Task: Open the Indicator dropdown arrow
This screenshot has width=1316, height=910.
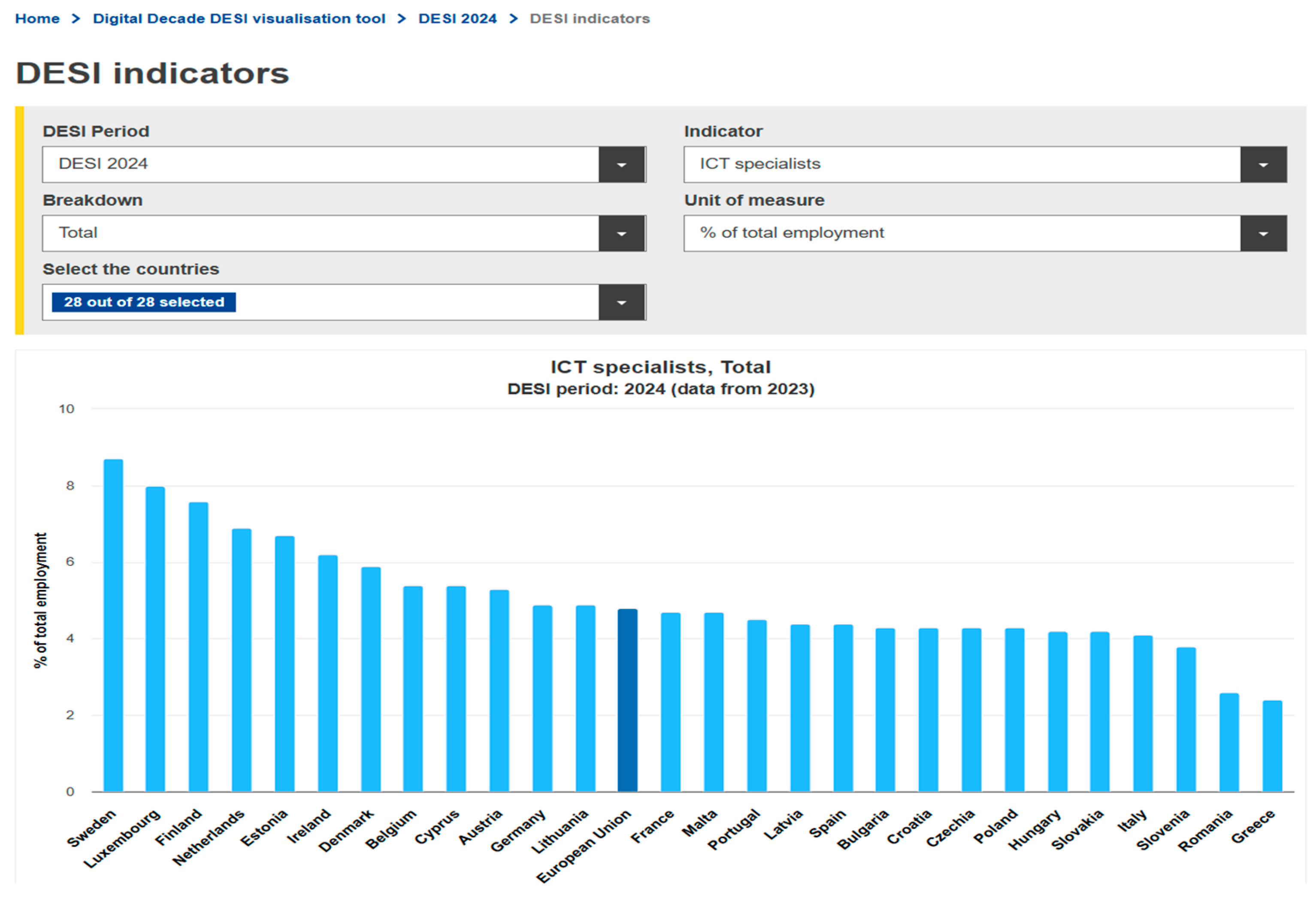Action: (1263, 165)
